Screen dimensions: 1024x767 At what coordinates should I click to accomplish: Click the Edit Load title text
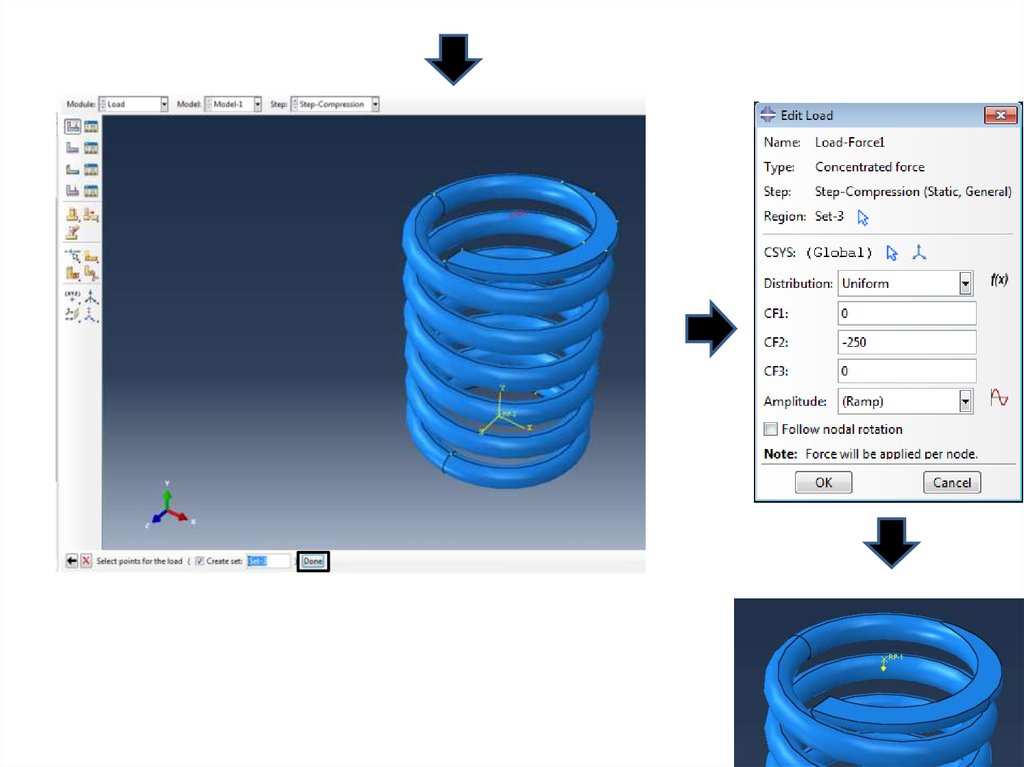(807, 116)
